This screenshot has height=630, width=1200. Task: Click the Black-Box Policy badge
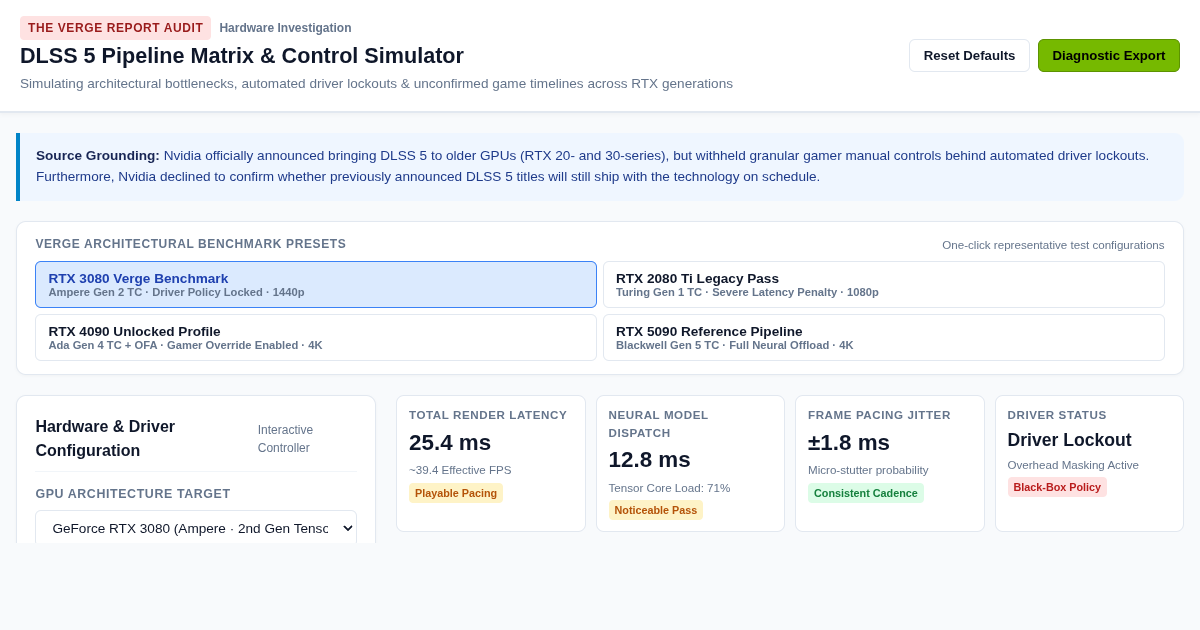[1057, 487]
